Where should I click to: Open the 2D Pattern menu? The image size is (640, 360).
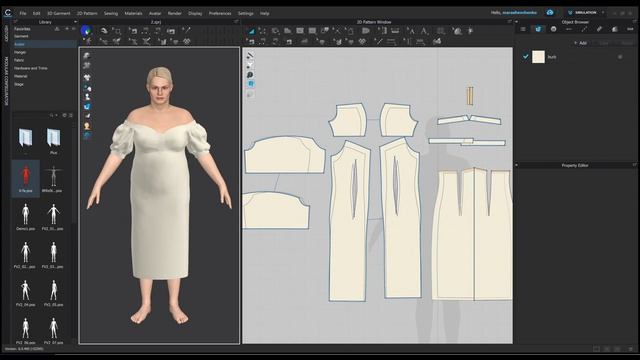point(87,13)
